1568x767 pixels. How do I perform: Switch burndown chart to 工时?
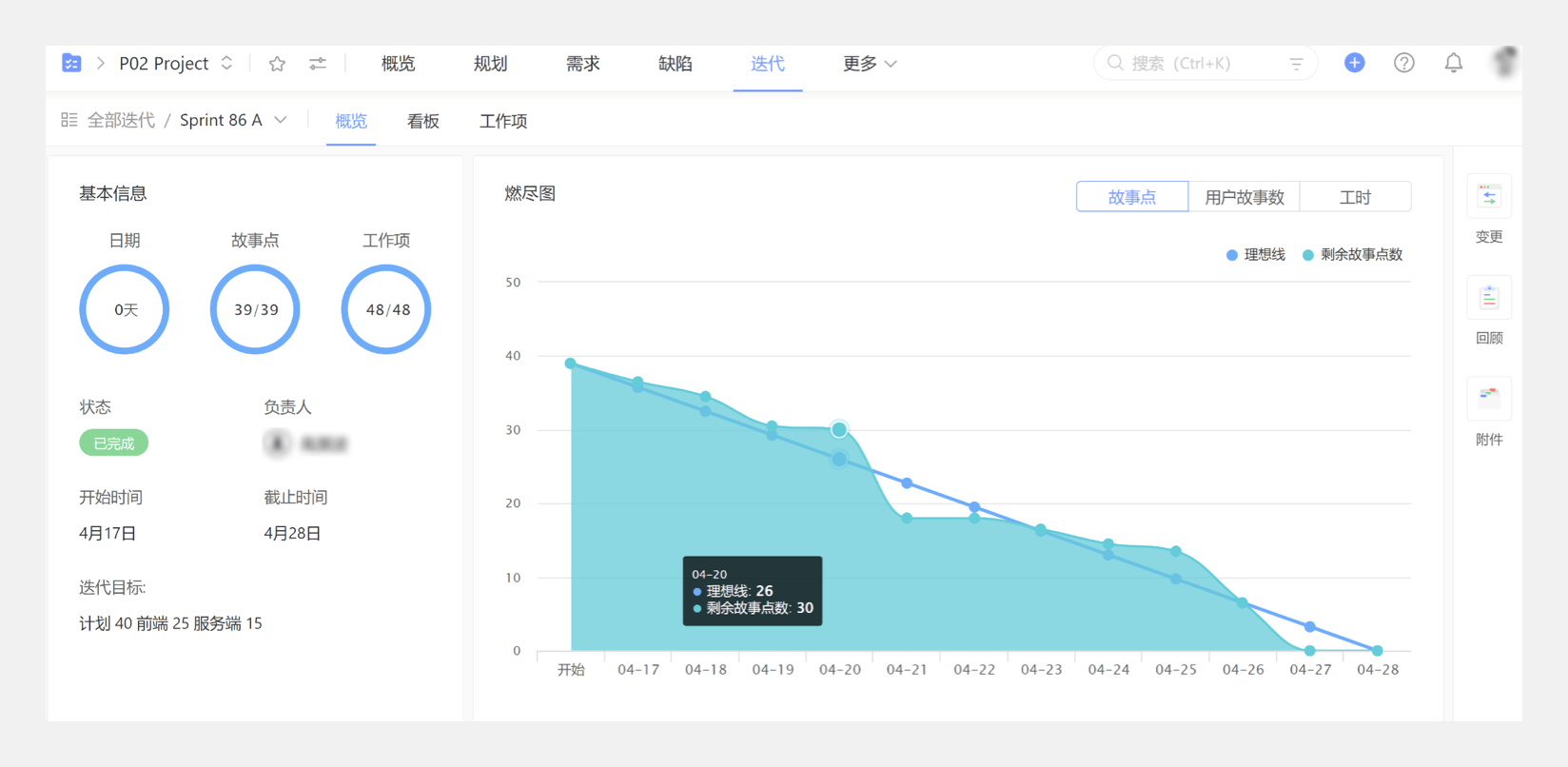1355,197
